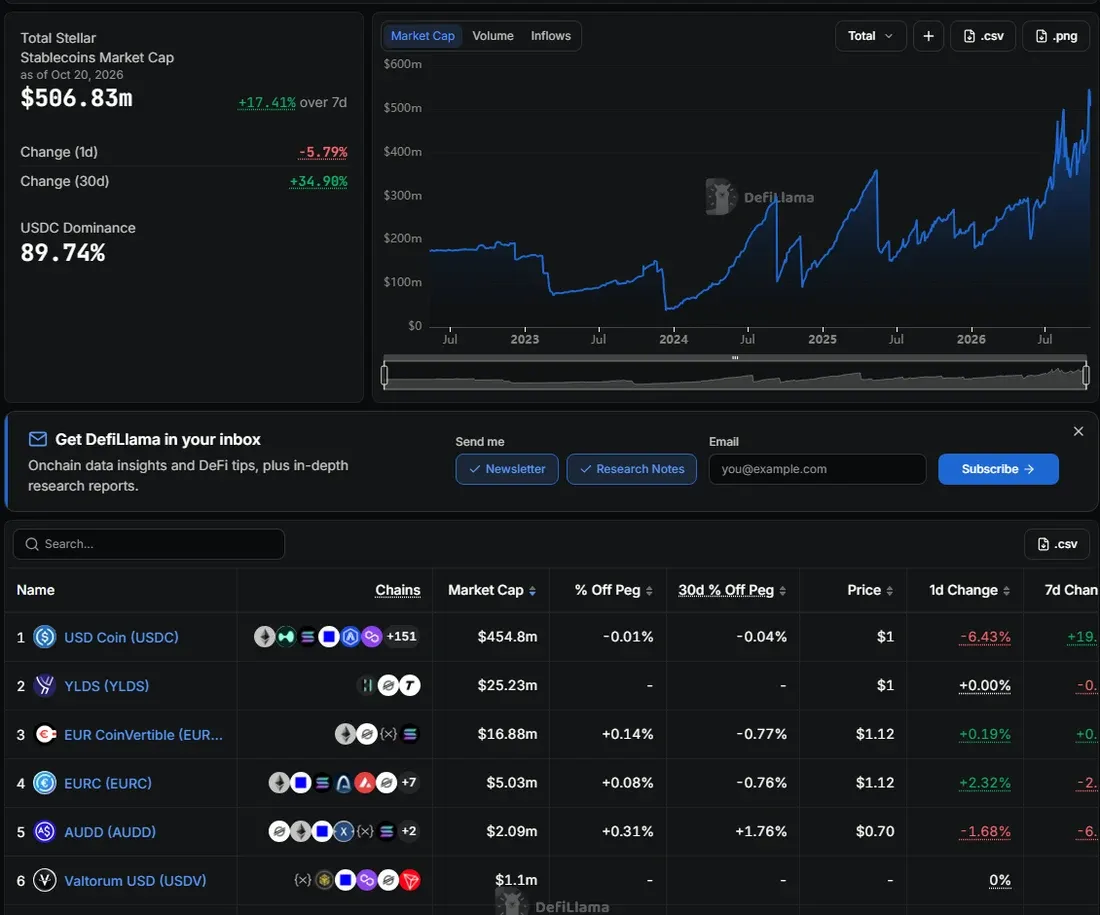Screen dimensions: 1100x915
Task: Click the Subscribe button
Action: click(998, 469)
